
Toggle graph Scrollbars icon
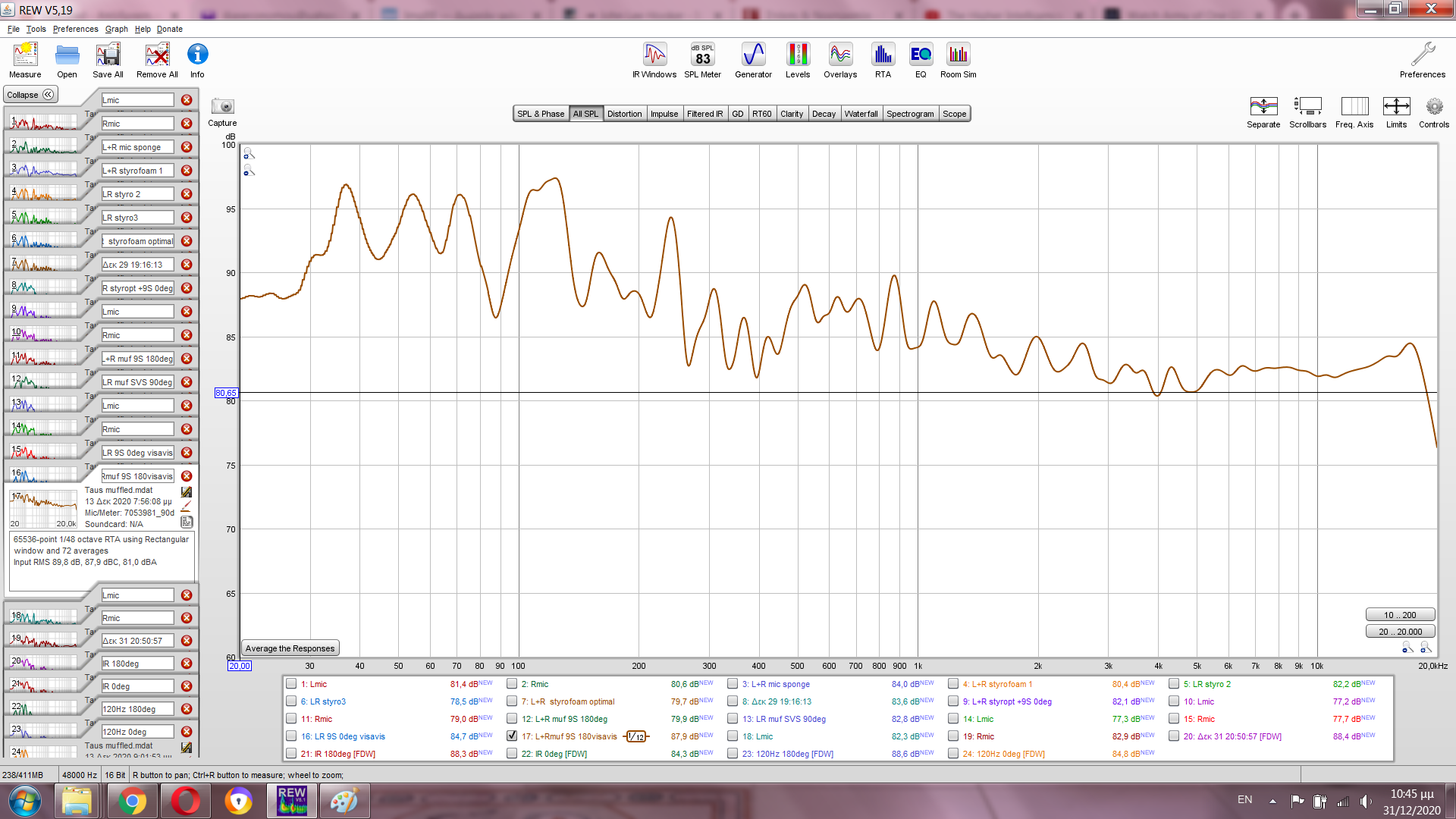click(x=1307, y=112)
